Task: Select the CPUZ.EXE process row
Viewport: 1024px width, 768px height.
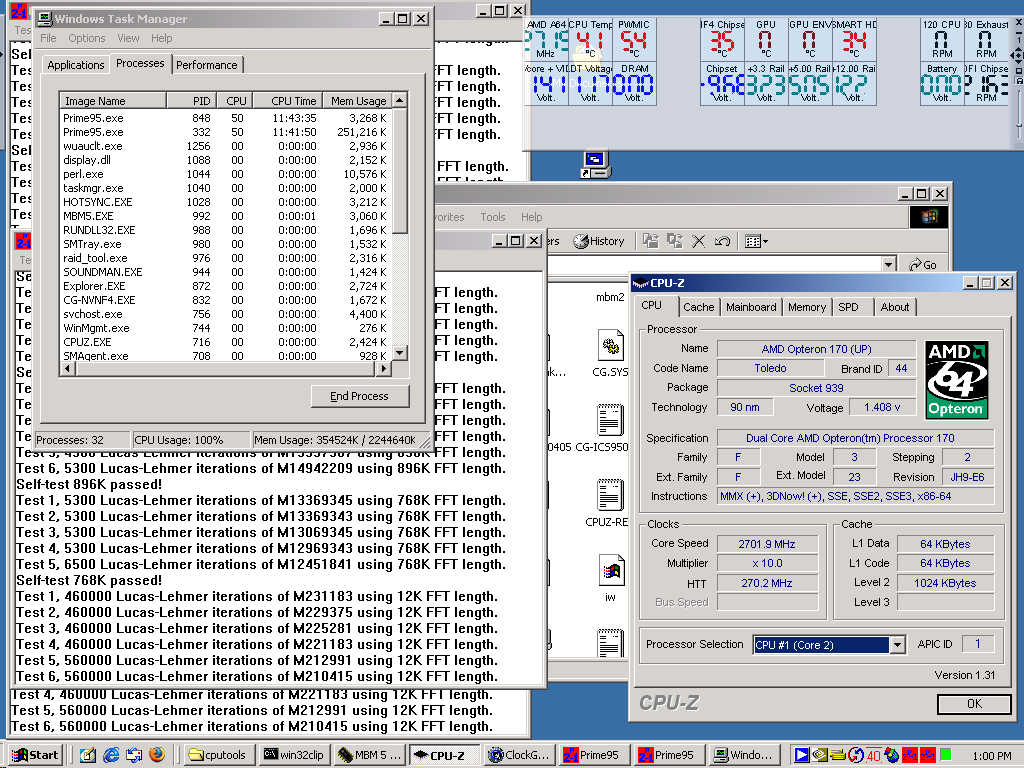Action: (x=226, y=342)
